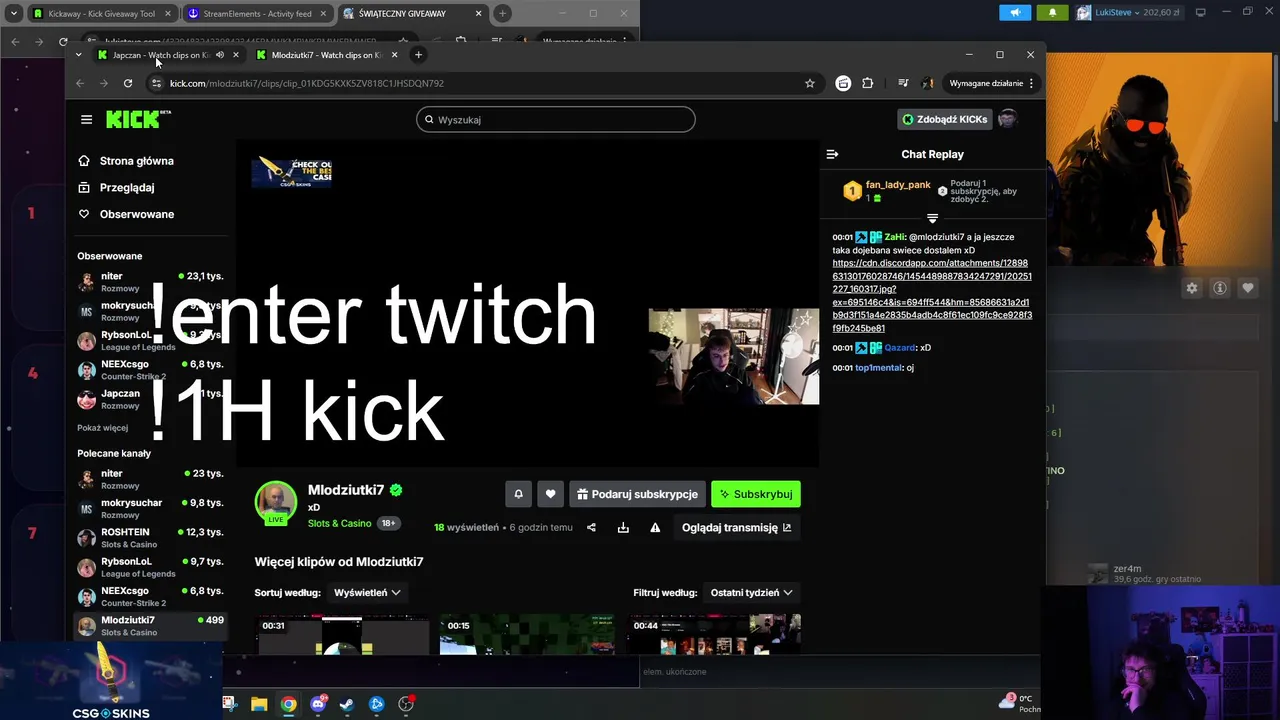This screenshot has width=1280, height=720.
Task: Close the Mlodziutki7 tab
Action: 394,55
